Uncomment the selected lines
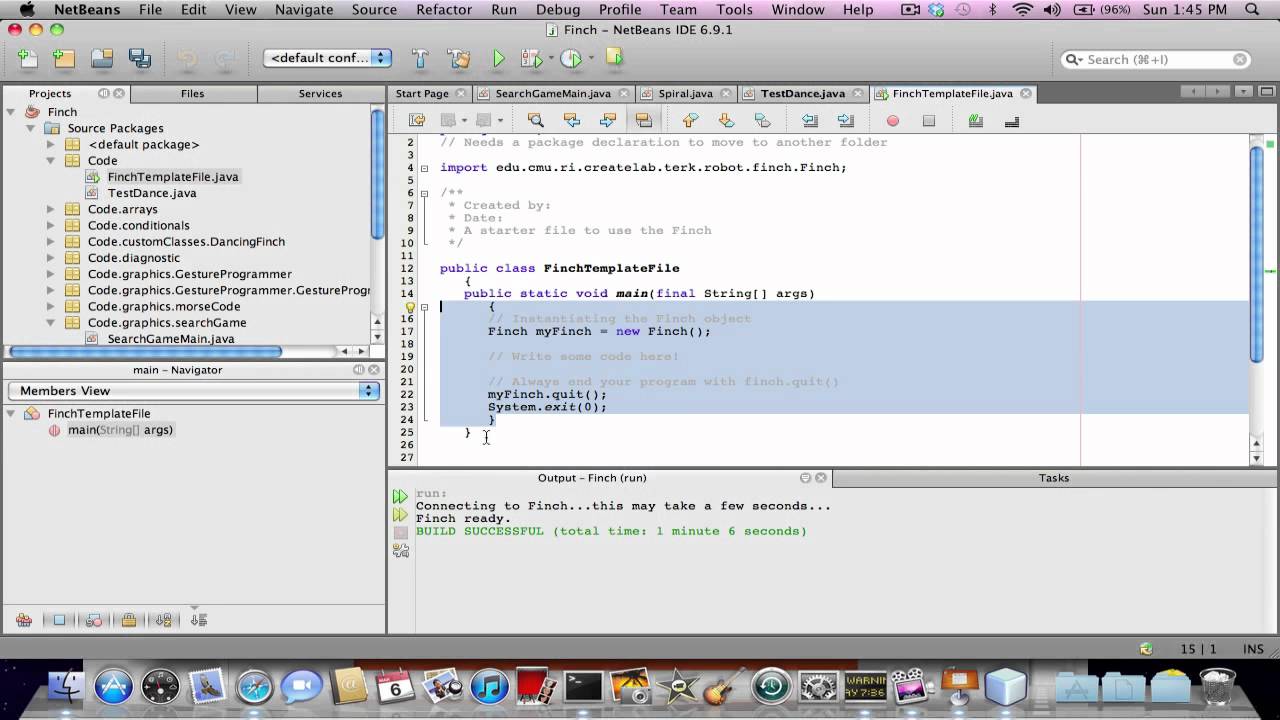This screenshot has height=720, width=1280. [1011, 121]
